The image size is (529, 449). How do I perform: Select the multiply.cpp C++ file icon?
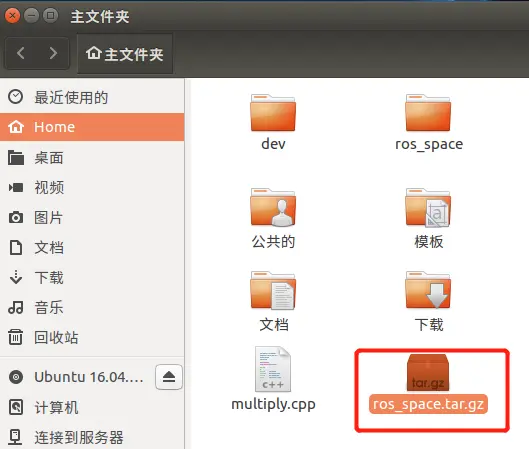click(273, 369)
